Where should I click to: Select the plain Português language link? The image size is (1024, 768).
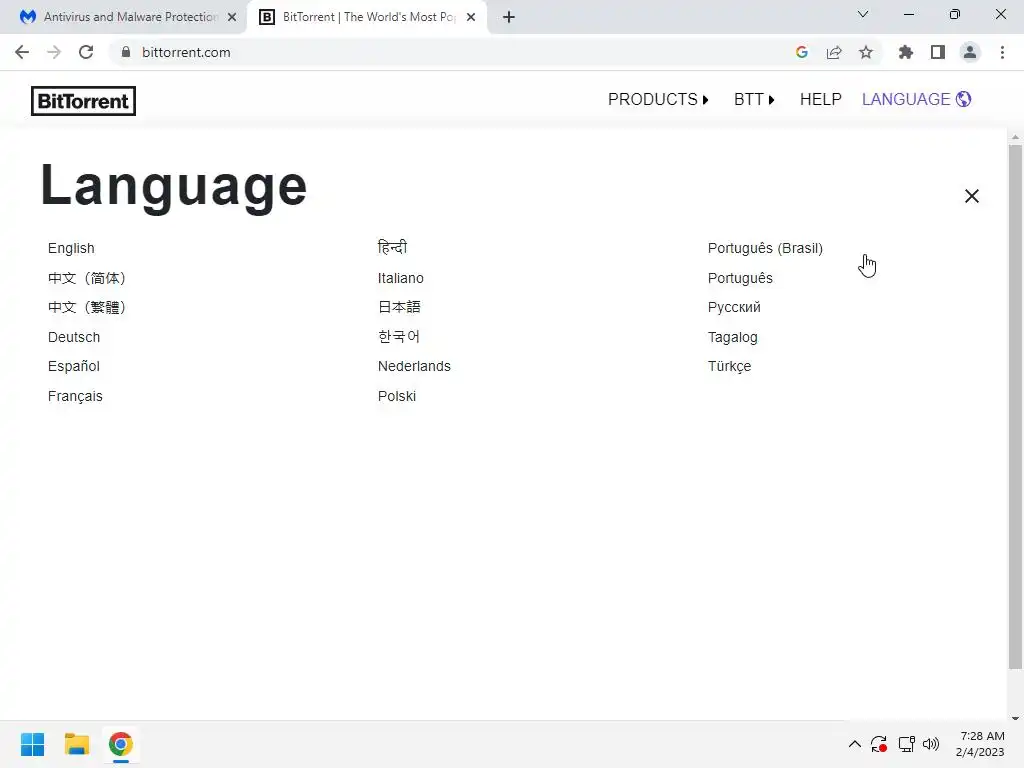pos(740,278)
